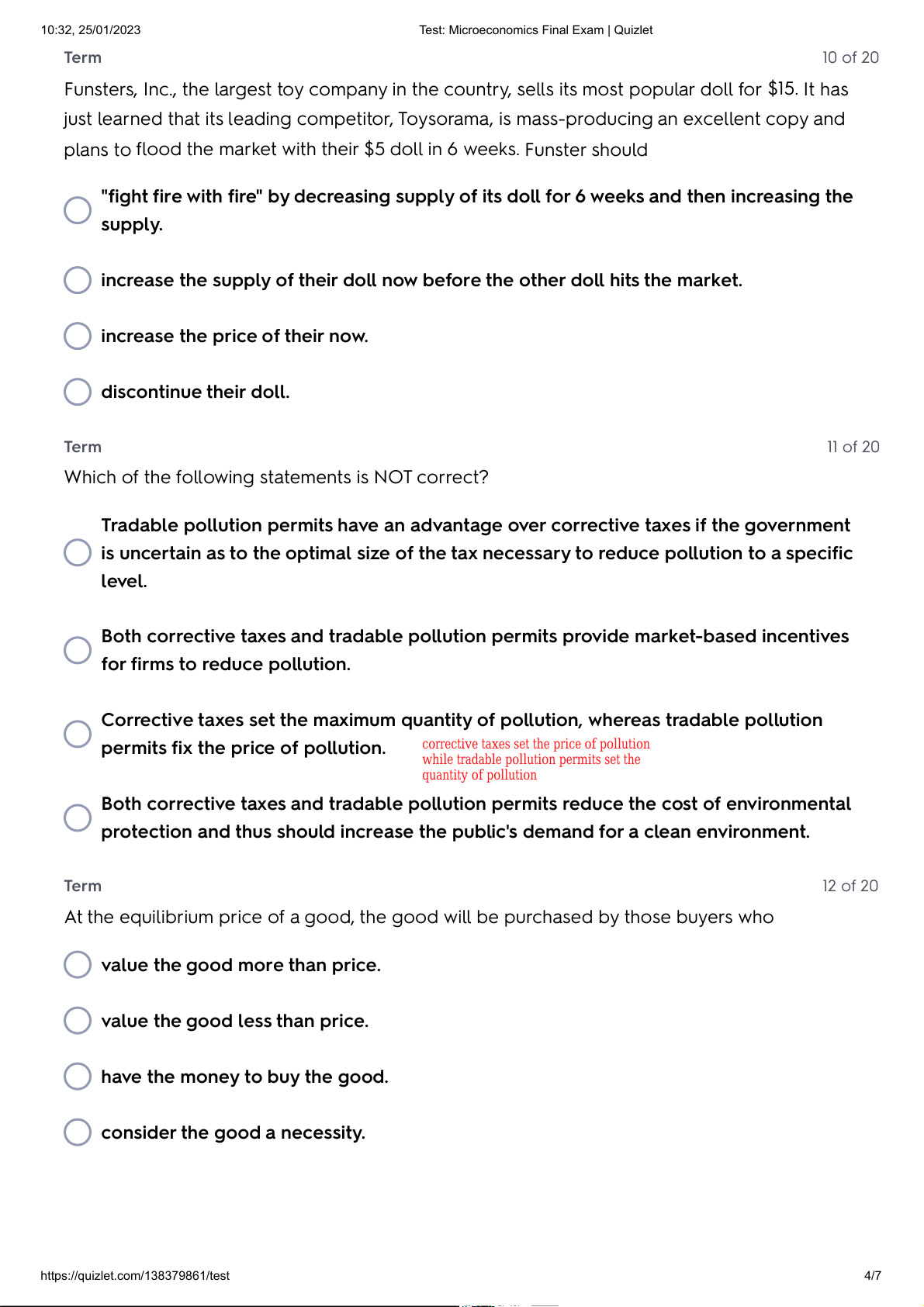Select "Corrective taxes set the maximum quantity" option
Viewport: 924px width, 1307px height.
pyautogui.click(x=78, y=734)
